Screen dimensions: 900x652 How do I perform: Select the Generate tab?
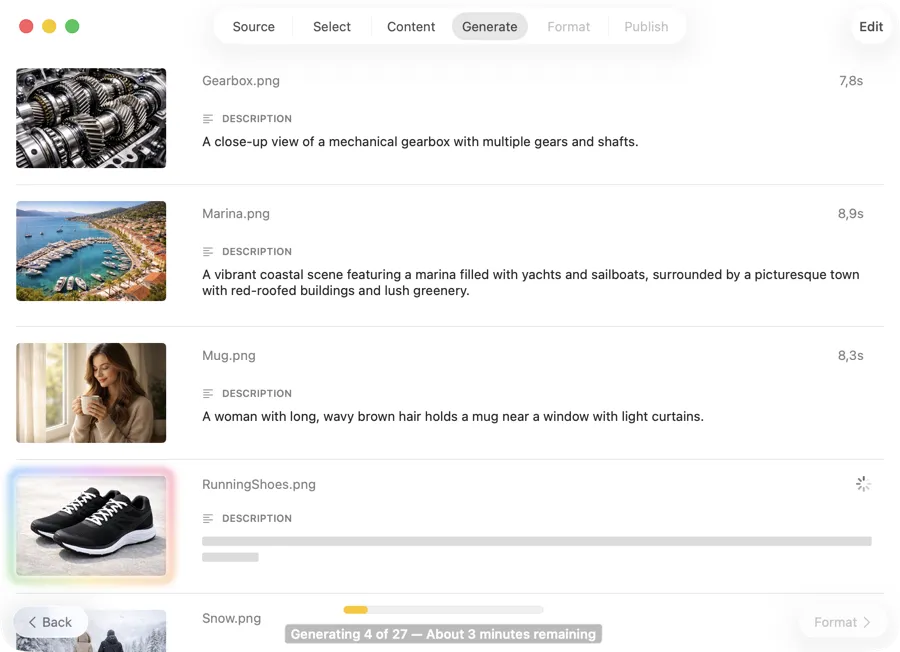(489, 27)
